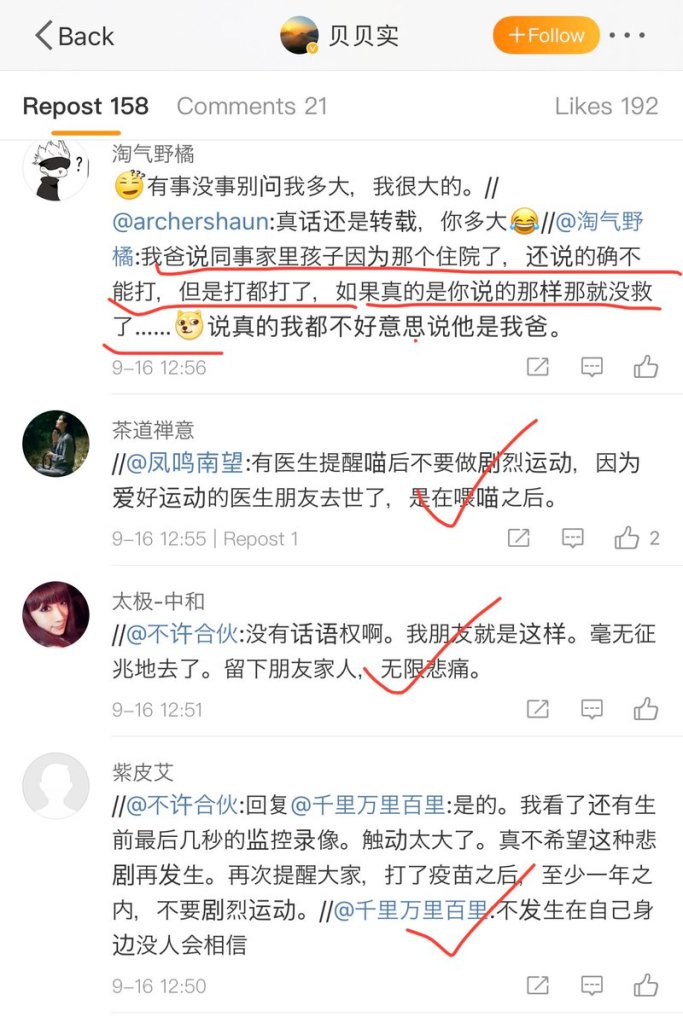
Task: Open @archershaun mention link
Action: (x=190, y=222)
